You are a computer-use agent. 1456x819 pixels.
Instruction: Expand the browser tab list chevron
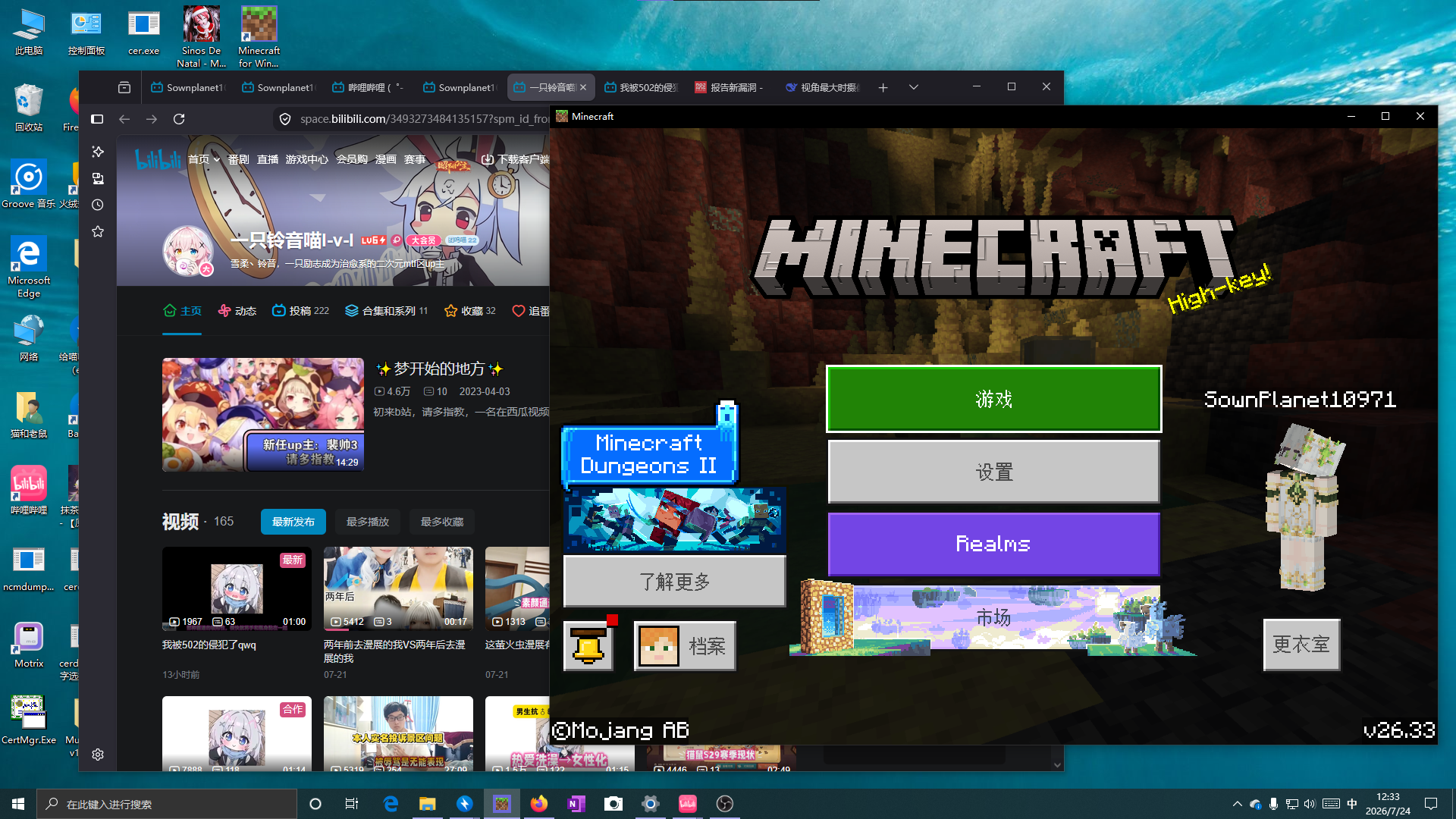914,87
